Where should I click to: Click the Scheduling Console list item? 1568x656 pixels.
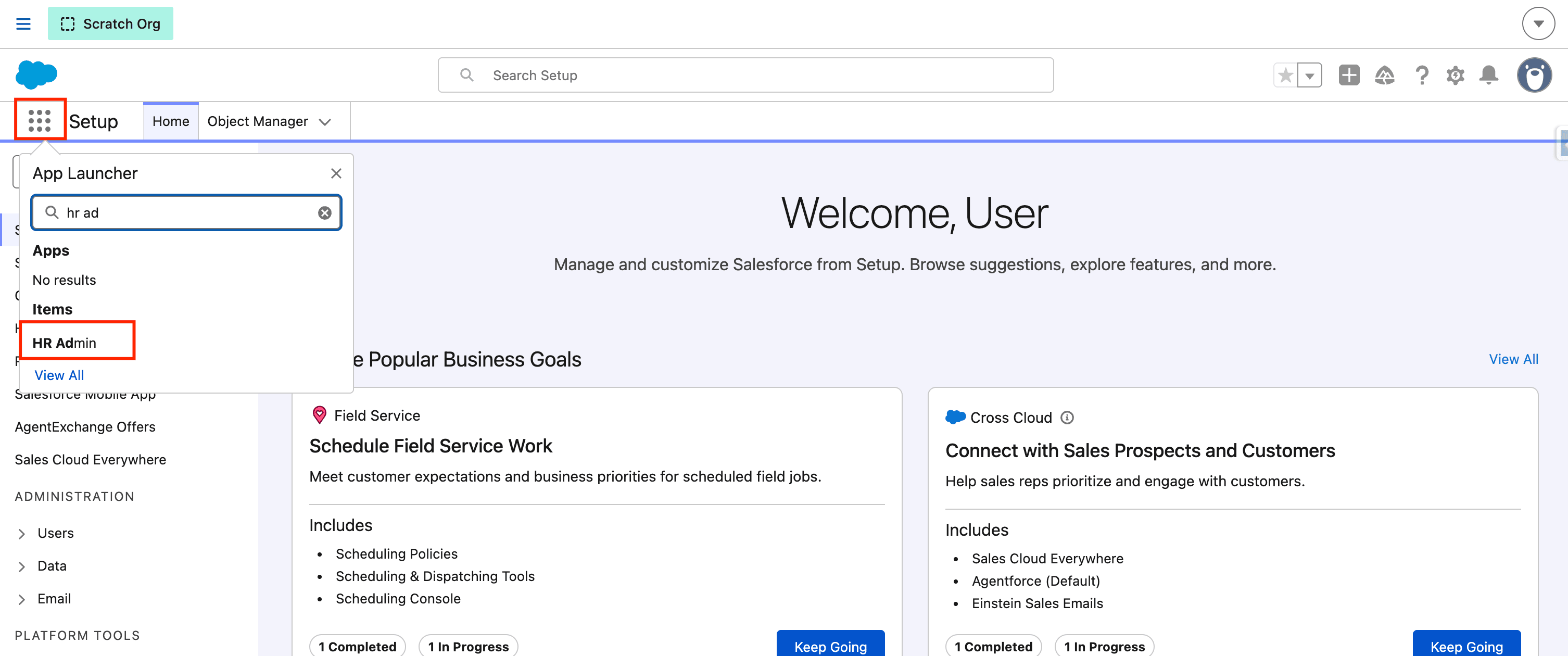(x=398, y=599)
